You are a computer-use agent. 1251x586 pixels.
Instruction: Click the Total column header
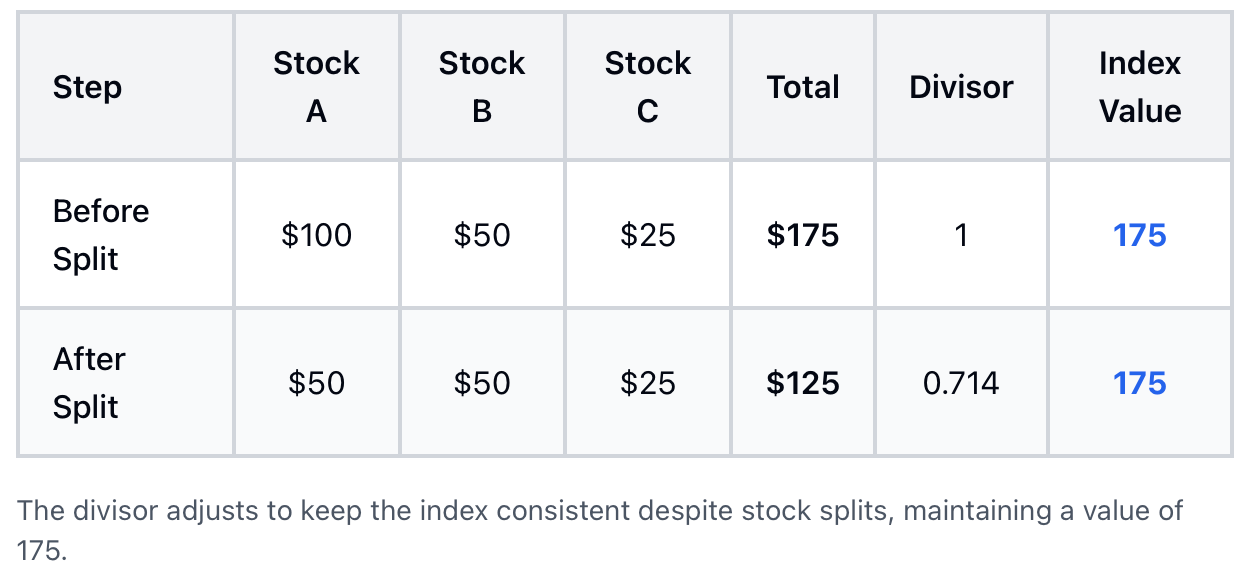(x=803, y=87)
